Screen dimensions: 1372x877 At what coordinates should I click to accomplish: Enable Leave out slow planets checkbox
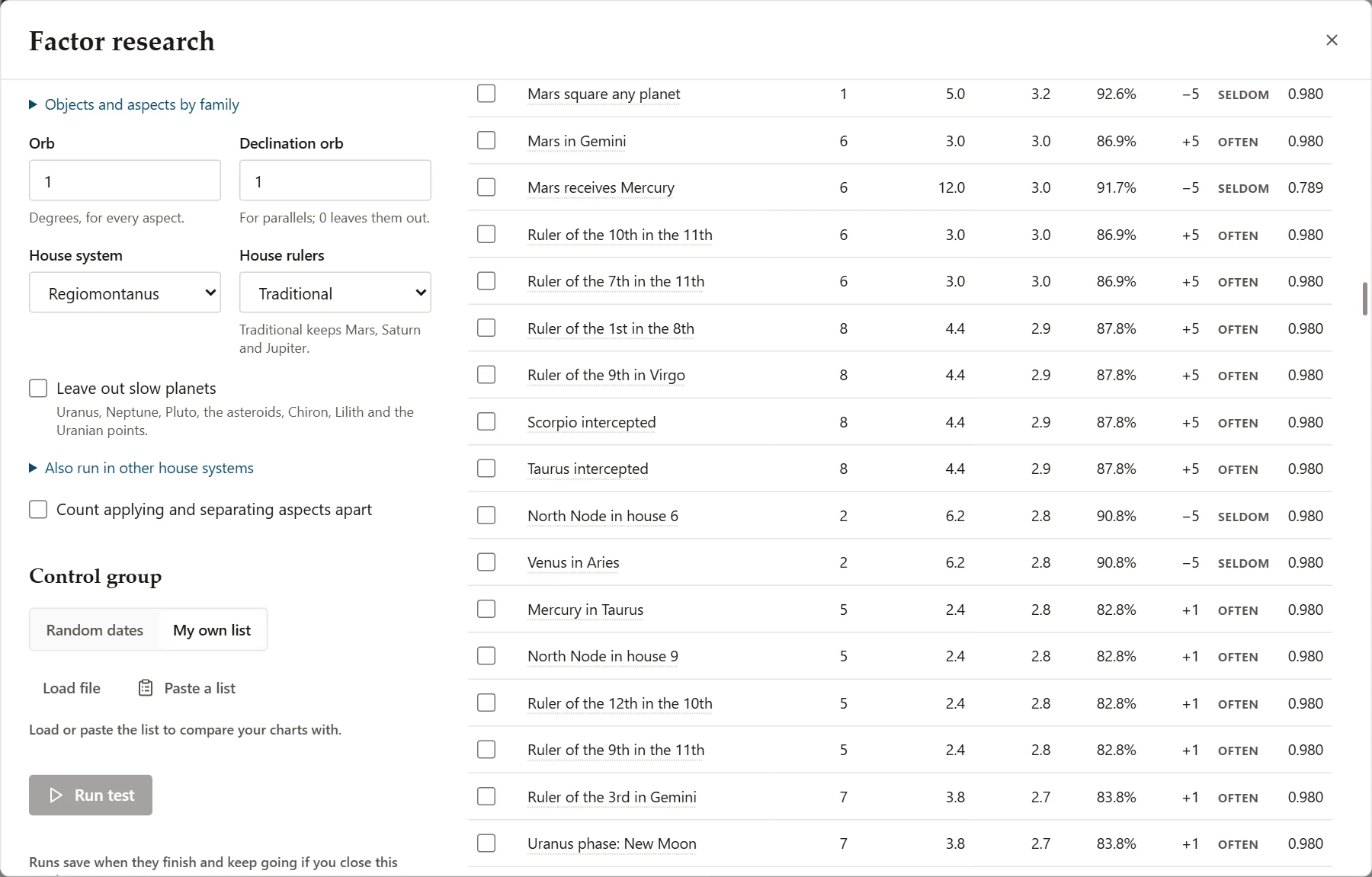38,389
